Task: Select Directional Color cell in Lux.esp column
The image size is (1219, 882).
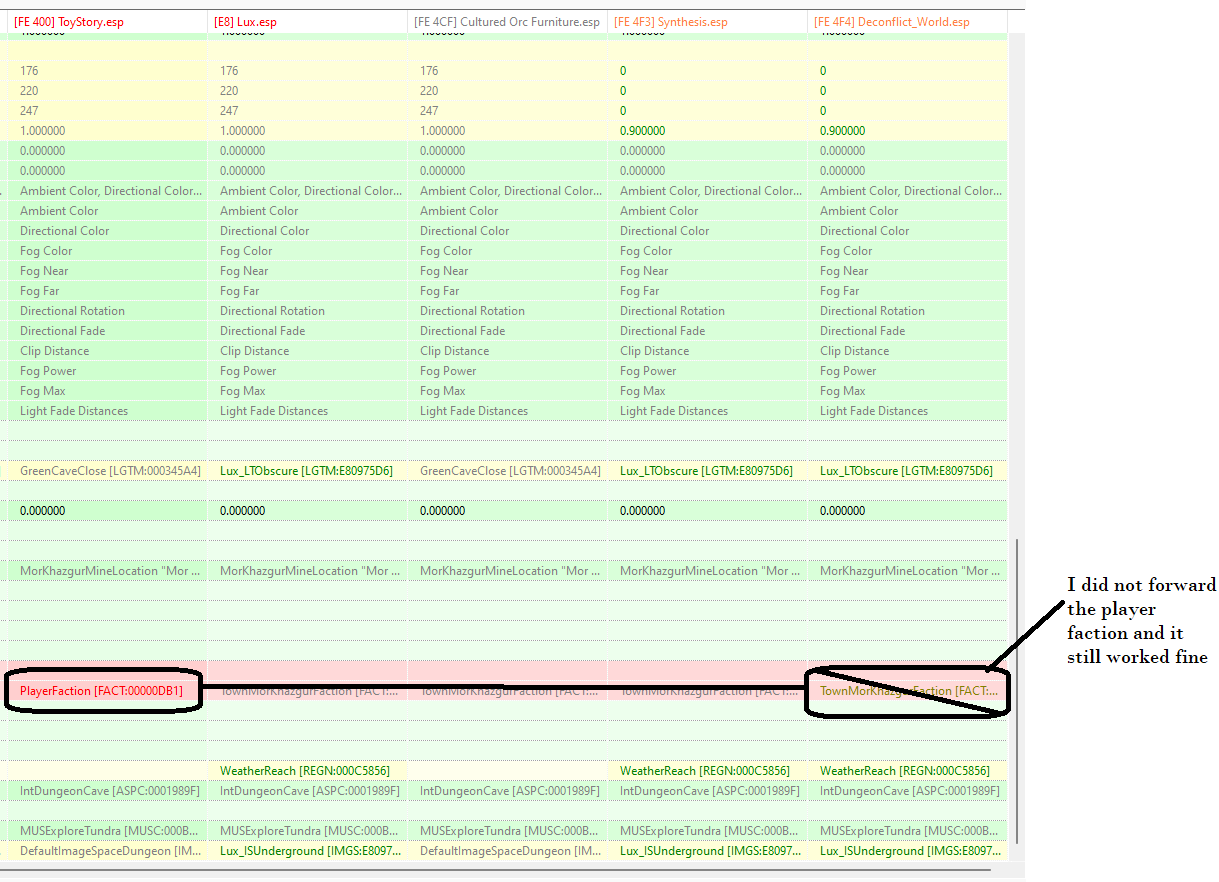Action: tap(307, 231)
